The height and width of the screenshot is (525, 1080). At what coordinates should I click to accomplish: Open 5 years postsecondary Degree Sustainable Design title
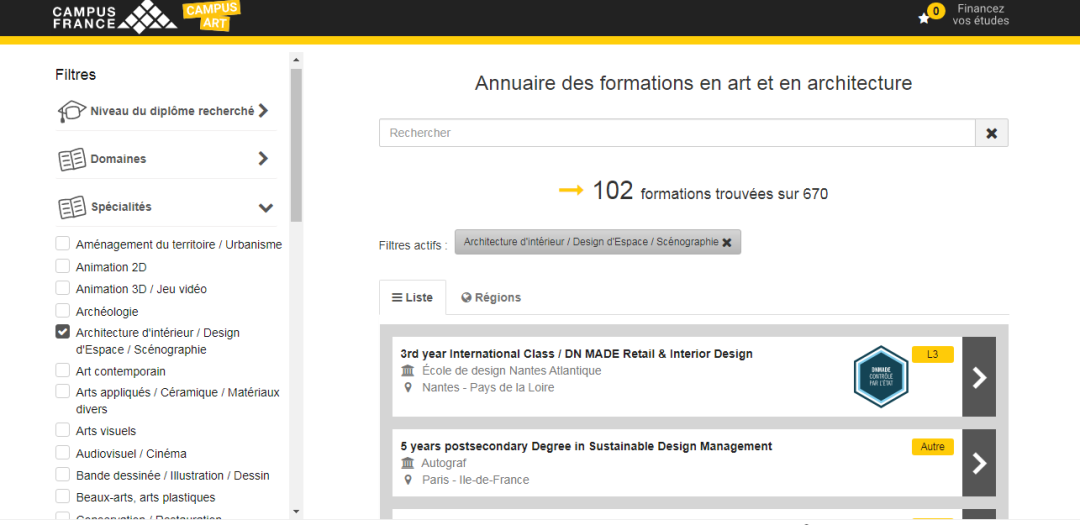[x=586, y=446]
